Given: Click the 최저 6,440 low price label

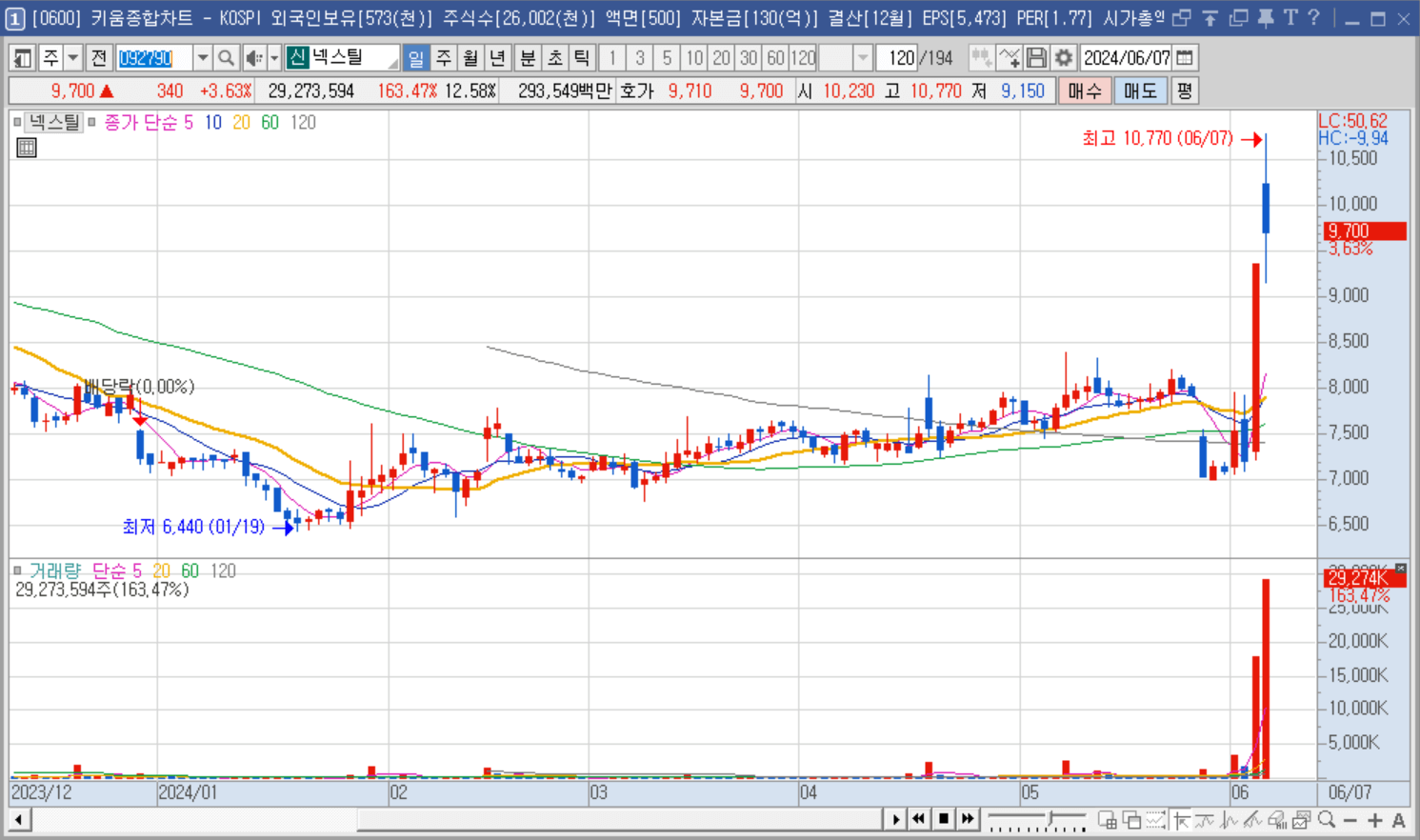Looking at the screenshot, I should tap(193, 527).
